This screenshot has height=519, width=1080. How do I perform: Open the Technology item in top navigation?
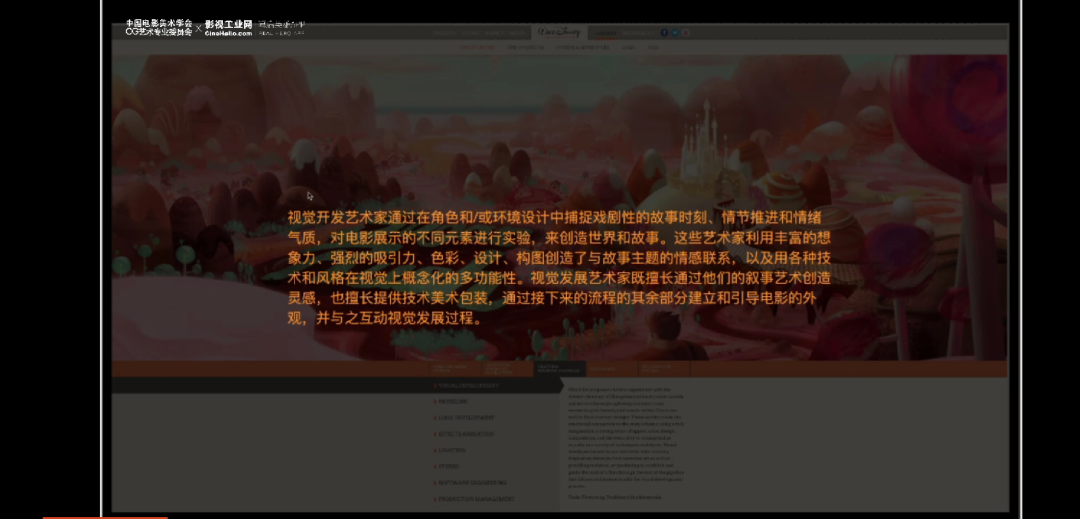point(638,33)
